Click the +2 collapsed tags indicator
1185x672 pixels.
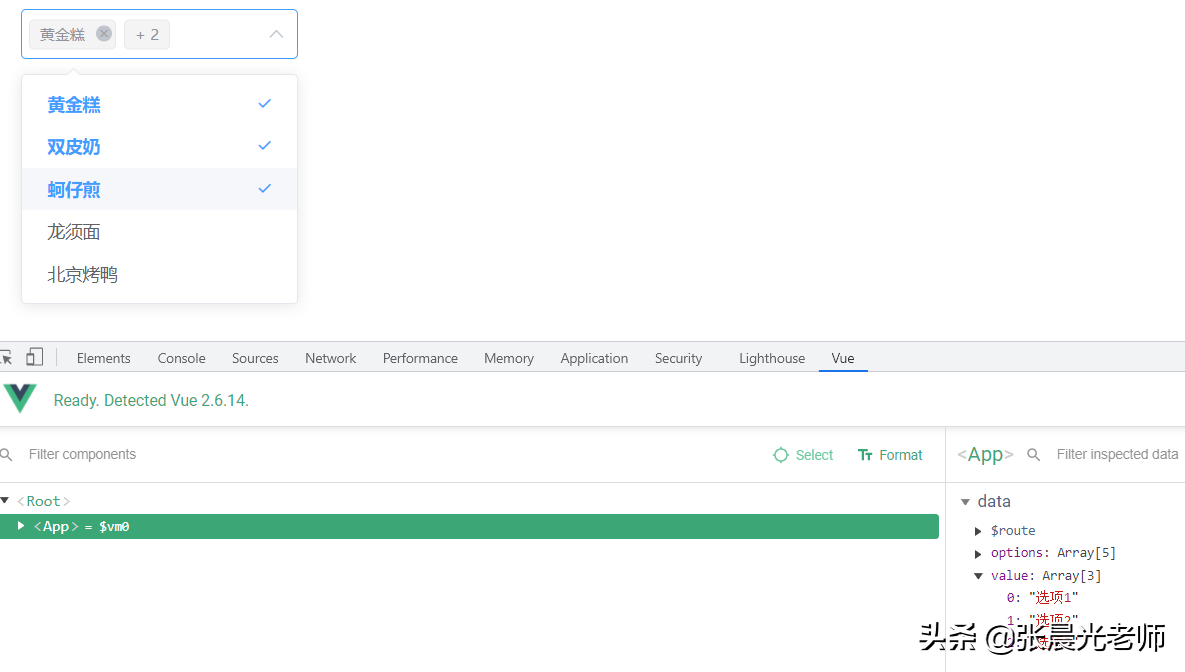147,35
